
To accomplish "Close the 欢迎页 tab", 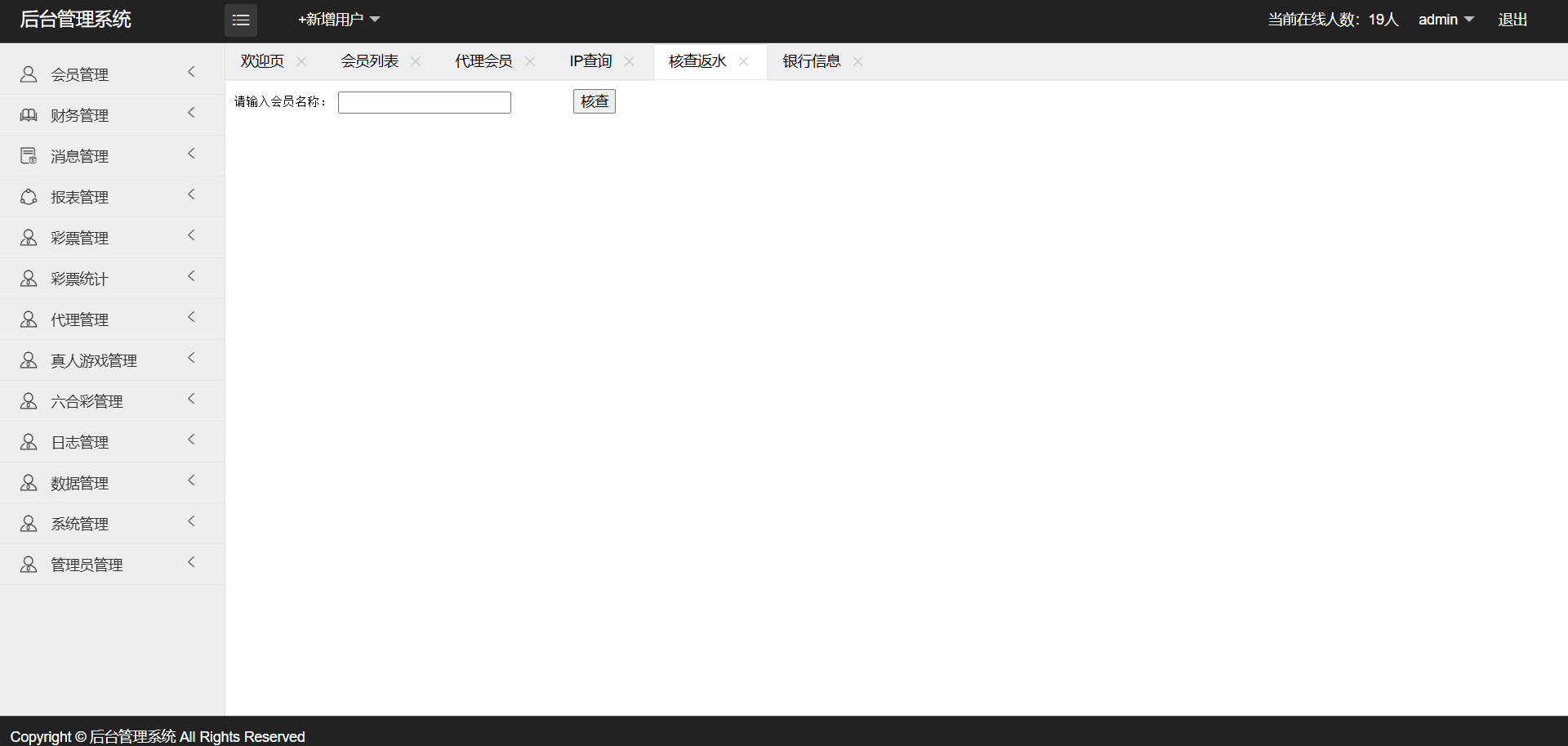I will (x=301, y=61).
